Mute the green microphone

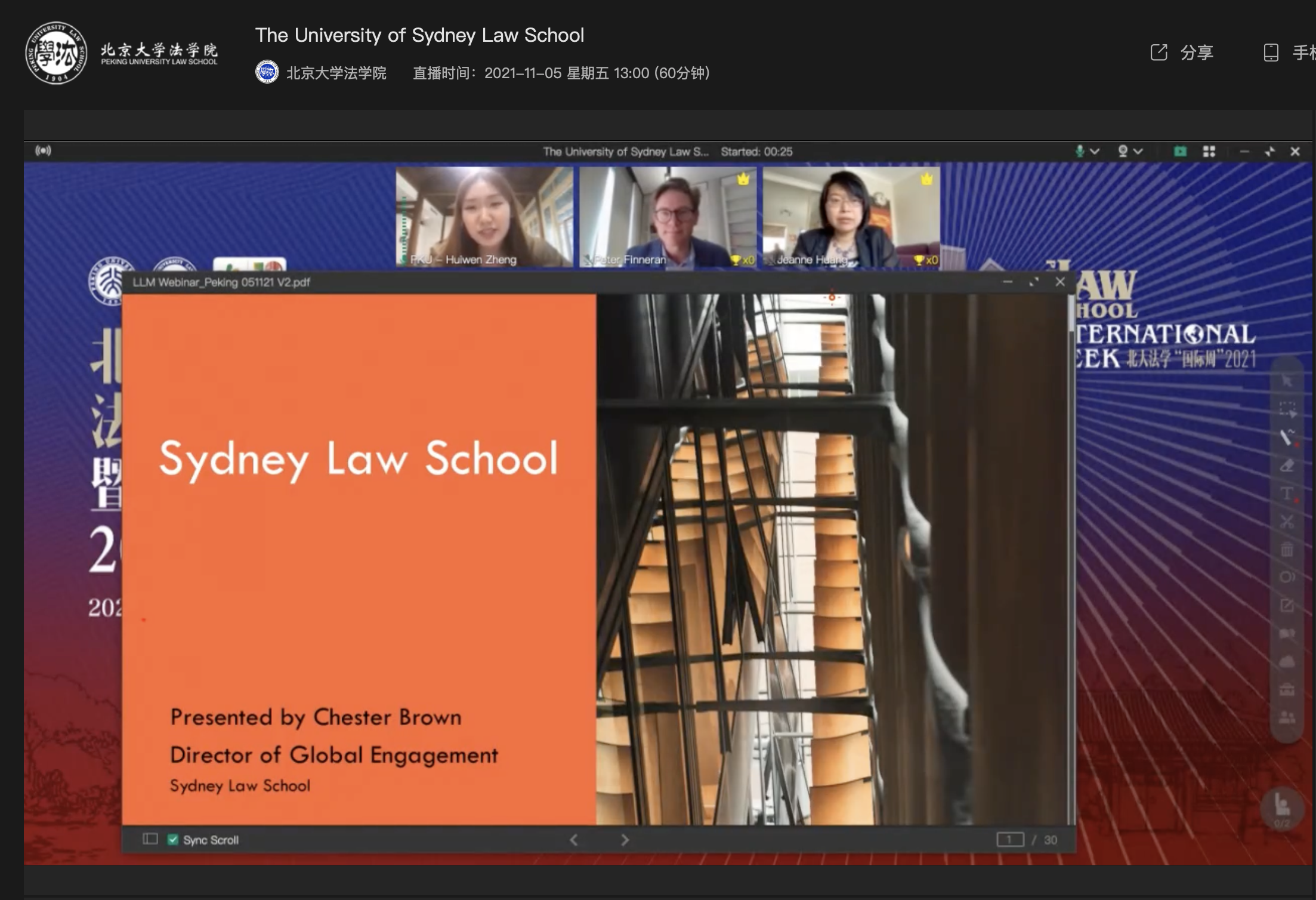(1079, 152)
